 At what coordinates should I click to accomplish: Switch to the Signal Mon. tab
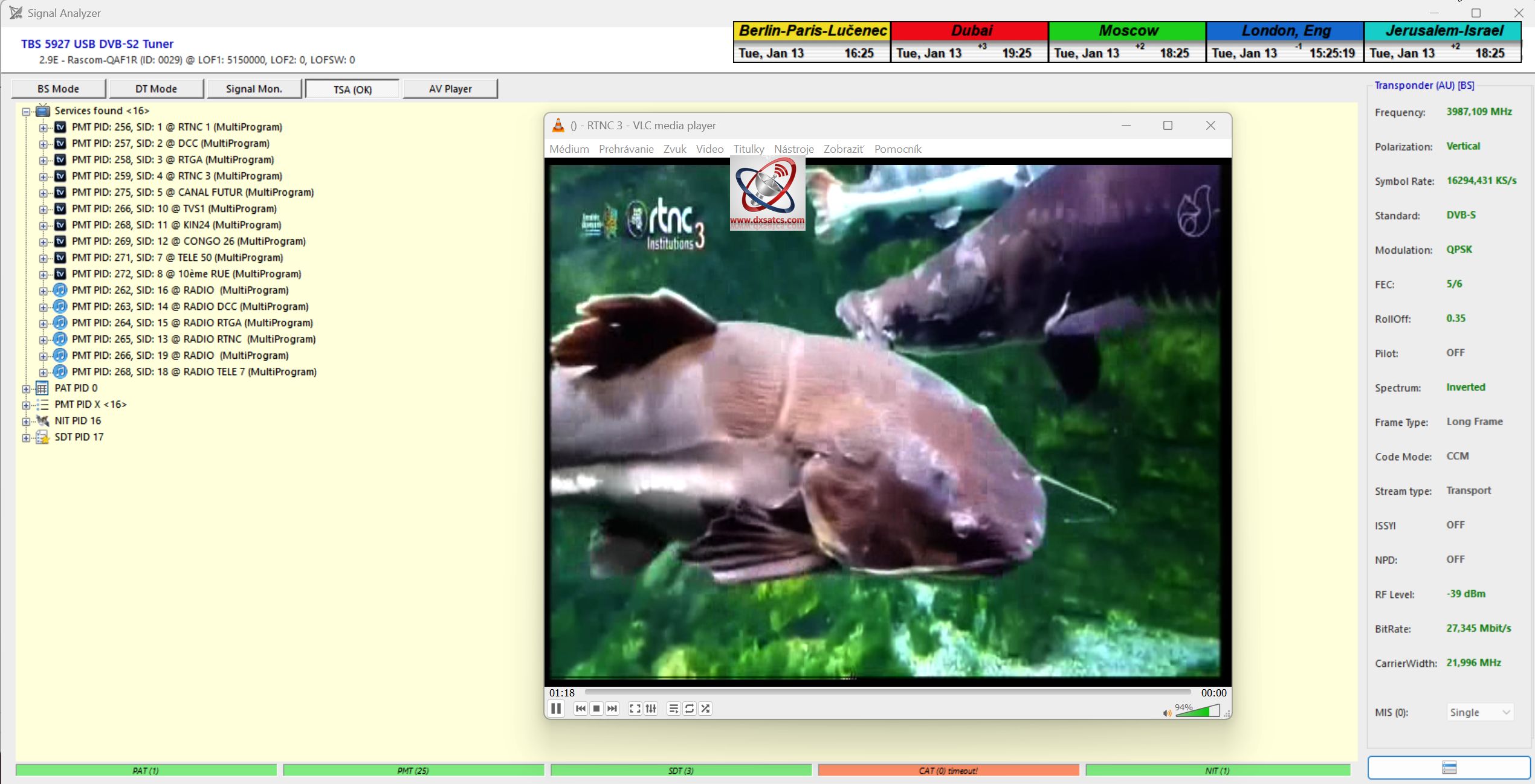(x=254, y=89)
